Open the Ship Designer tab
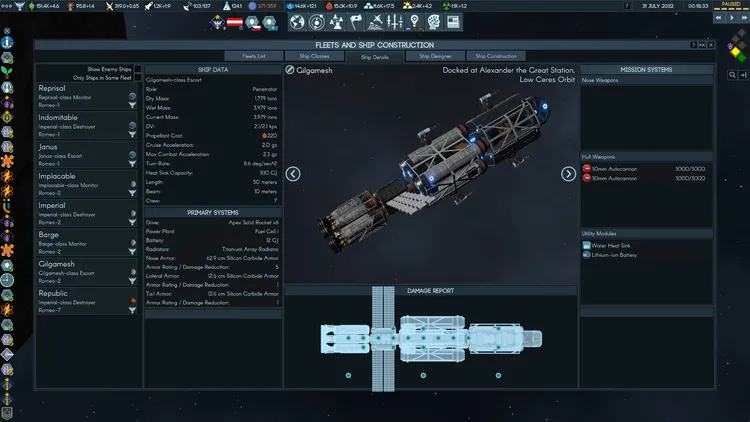This screenshot has height=422, width=750. point(435,56)
